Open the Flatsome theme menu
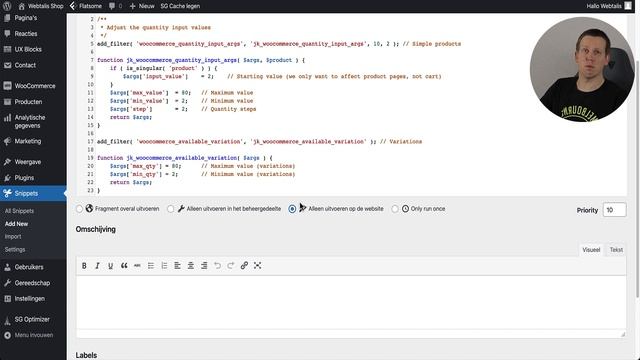Screen dimensions: 640x360 [86, 6]
